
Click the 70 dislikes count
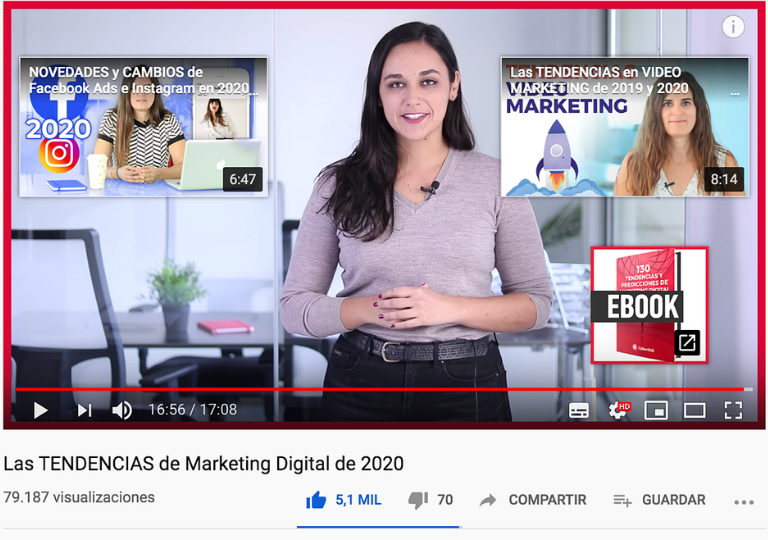(445, 500)
